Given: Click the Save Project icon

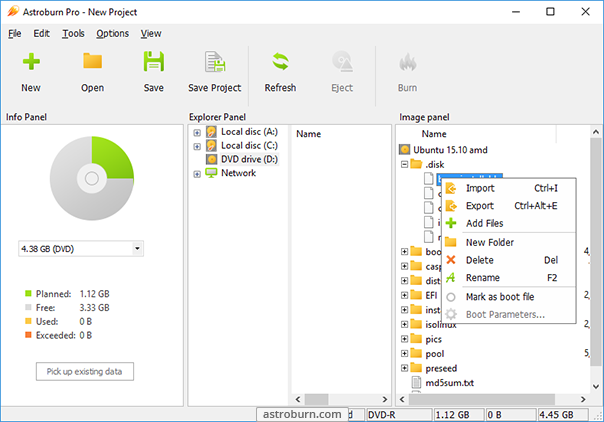Looking at the screenshot, I should (x=215, y=62).
